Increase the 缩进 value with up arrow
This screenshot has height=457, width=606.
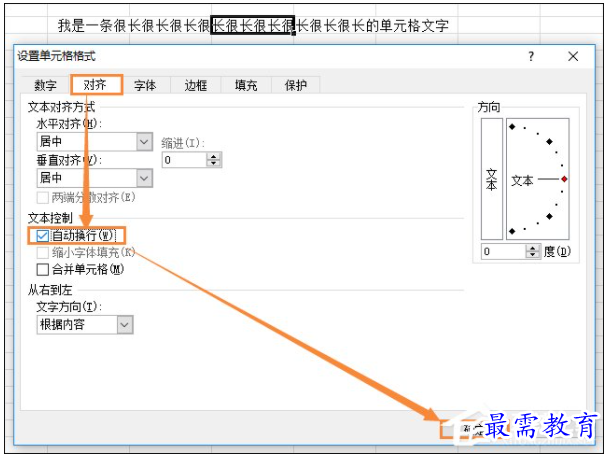click(214, 156)
